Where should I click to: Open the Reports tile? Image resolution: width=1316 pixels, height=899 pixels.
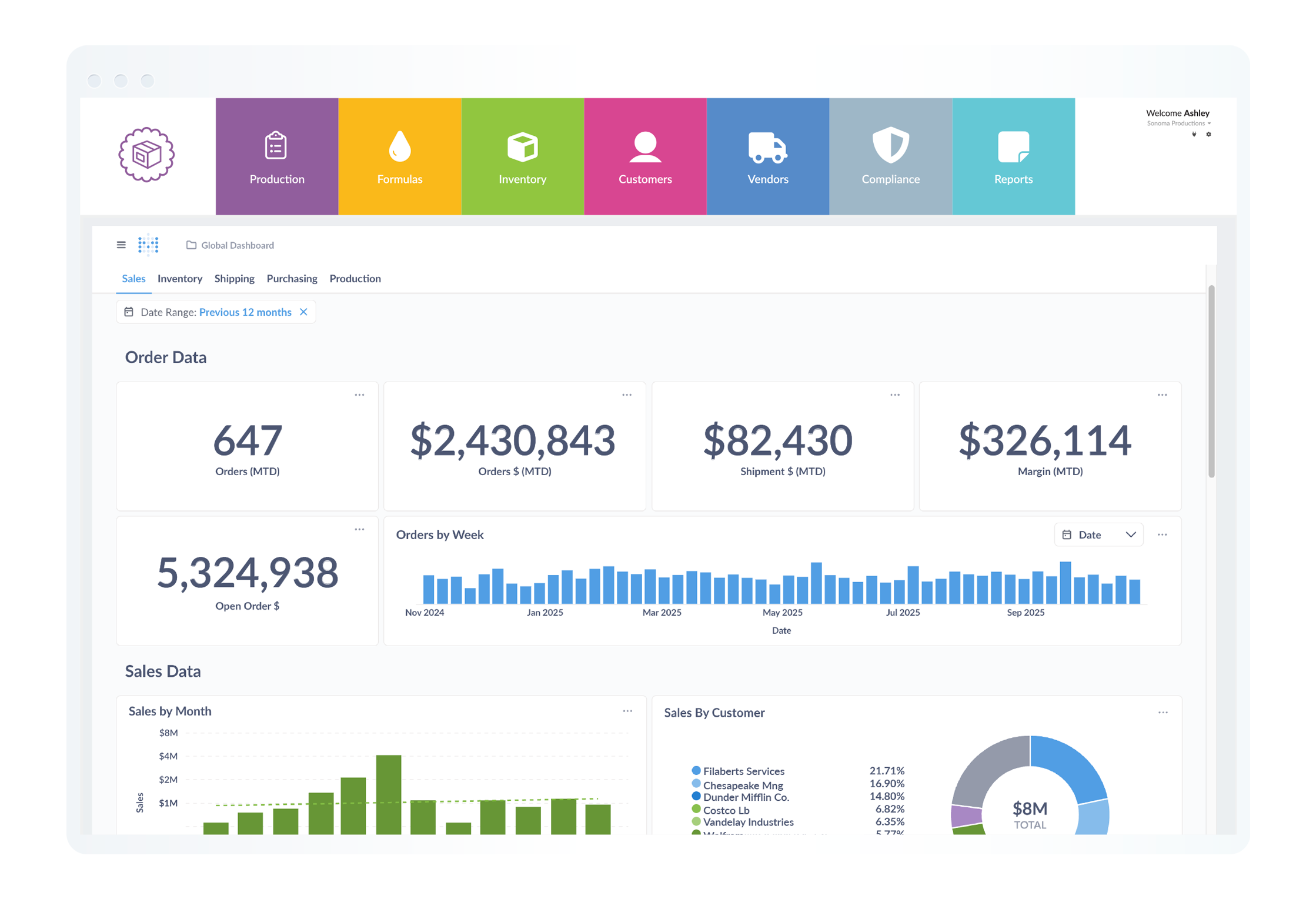[1013, 156]
